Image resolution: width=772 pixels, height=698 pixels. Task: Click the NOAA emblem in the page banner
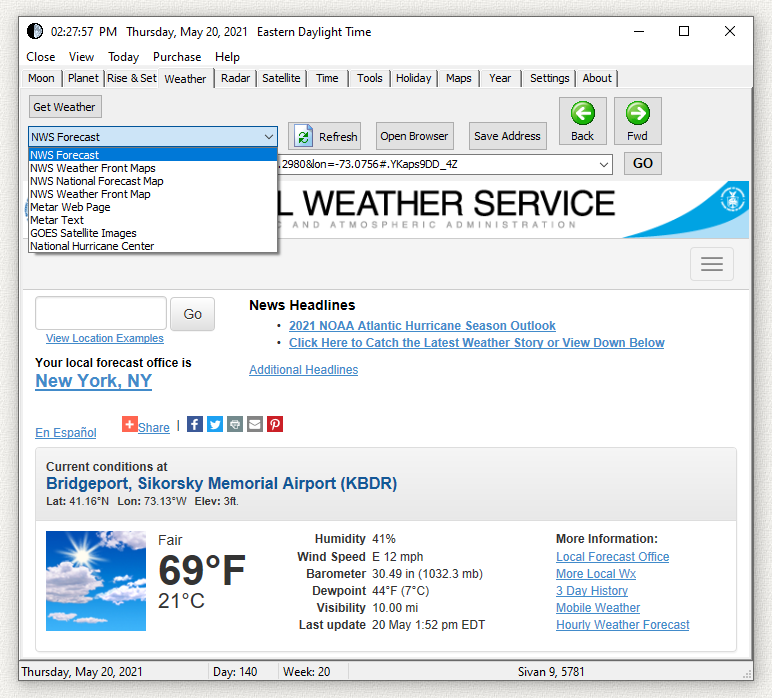click(x=733, y=199)
